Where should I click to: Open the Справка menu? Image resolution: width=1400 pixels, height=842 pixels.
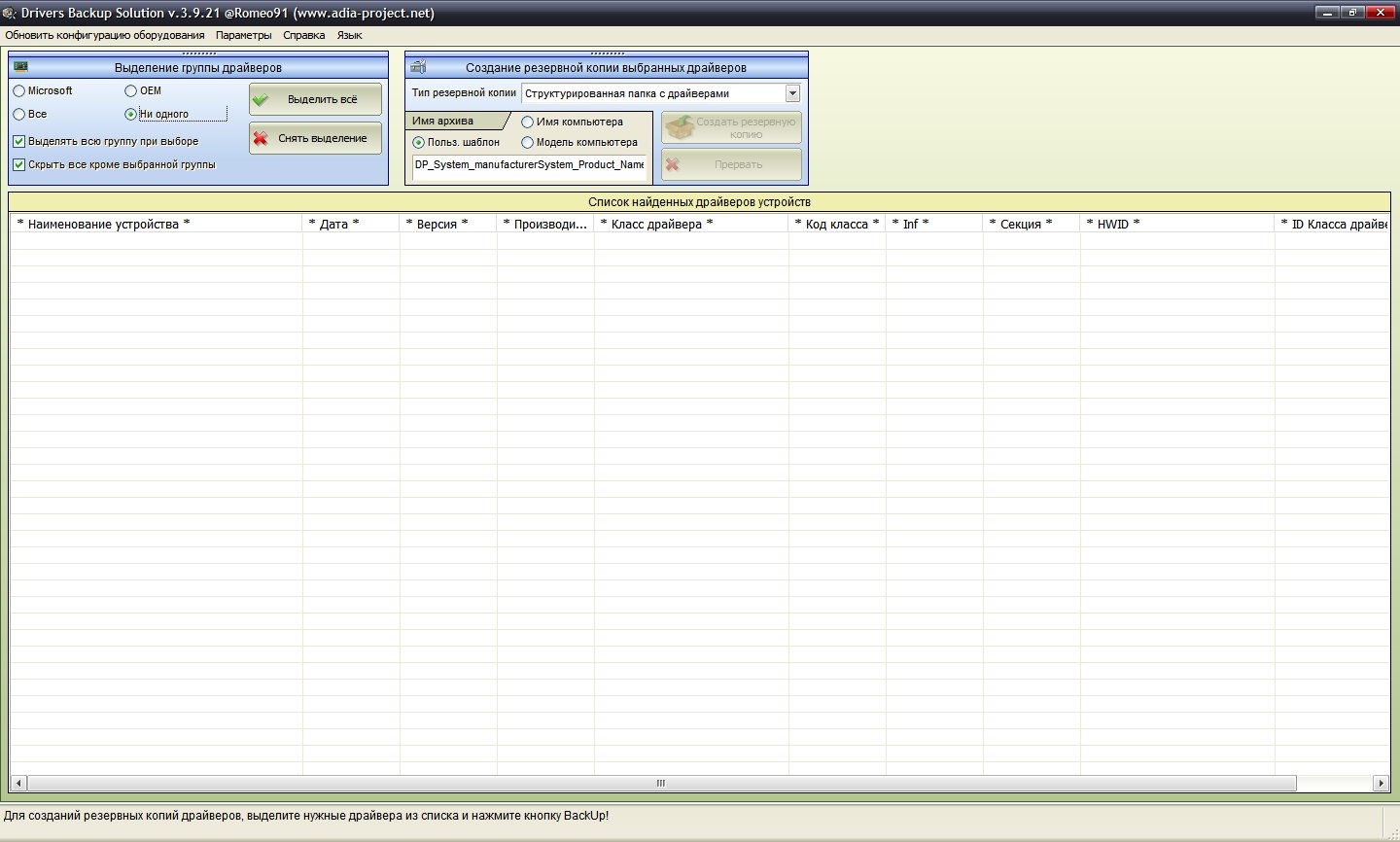click(303, 35)
